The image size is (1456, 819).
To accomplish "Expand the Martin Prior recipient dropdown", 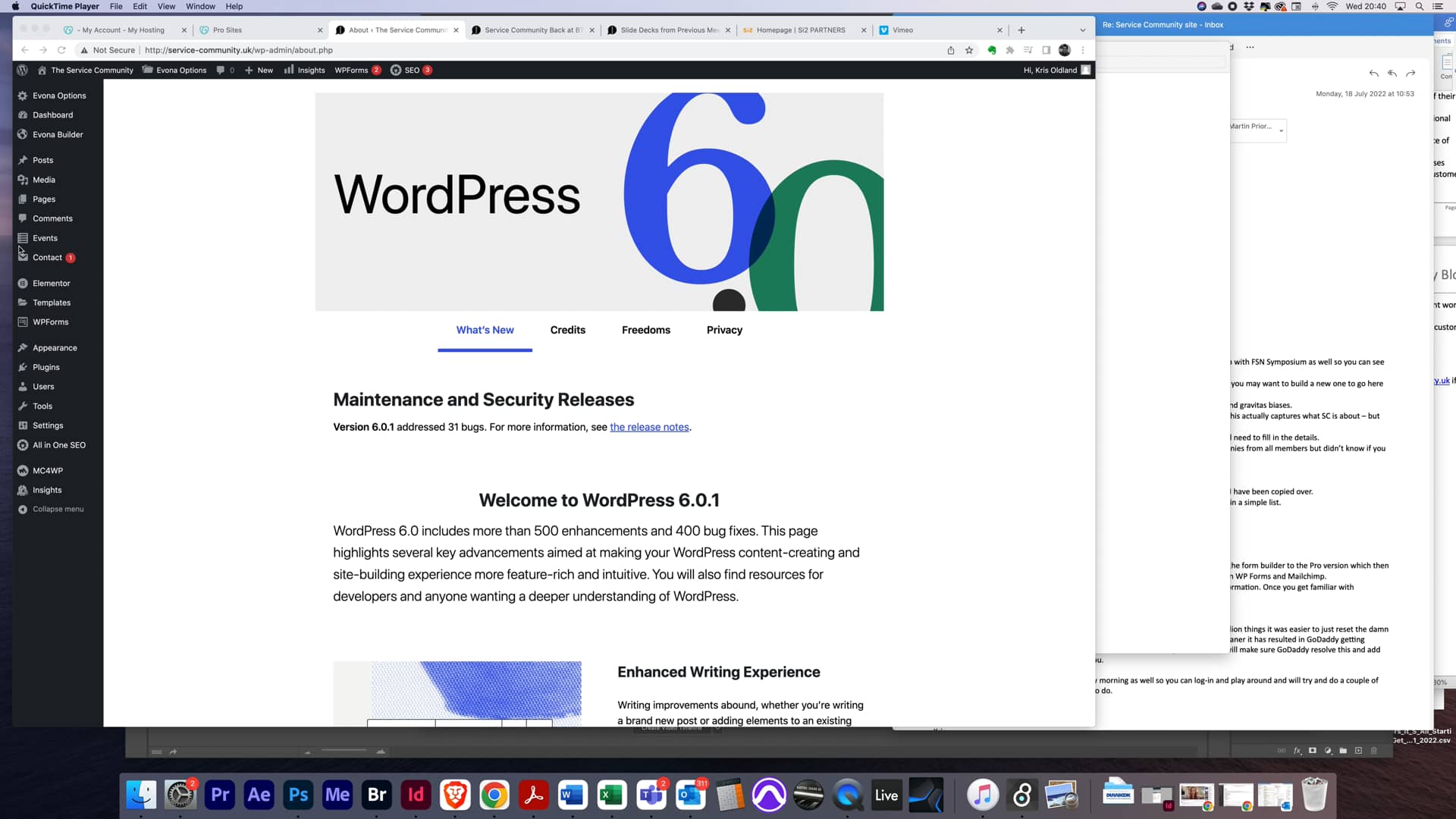I will click(1280, 130).
